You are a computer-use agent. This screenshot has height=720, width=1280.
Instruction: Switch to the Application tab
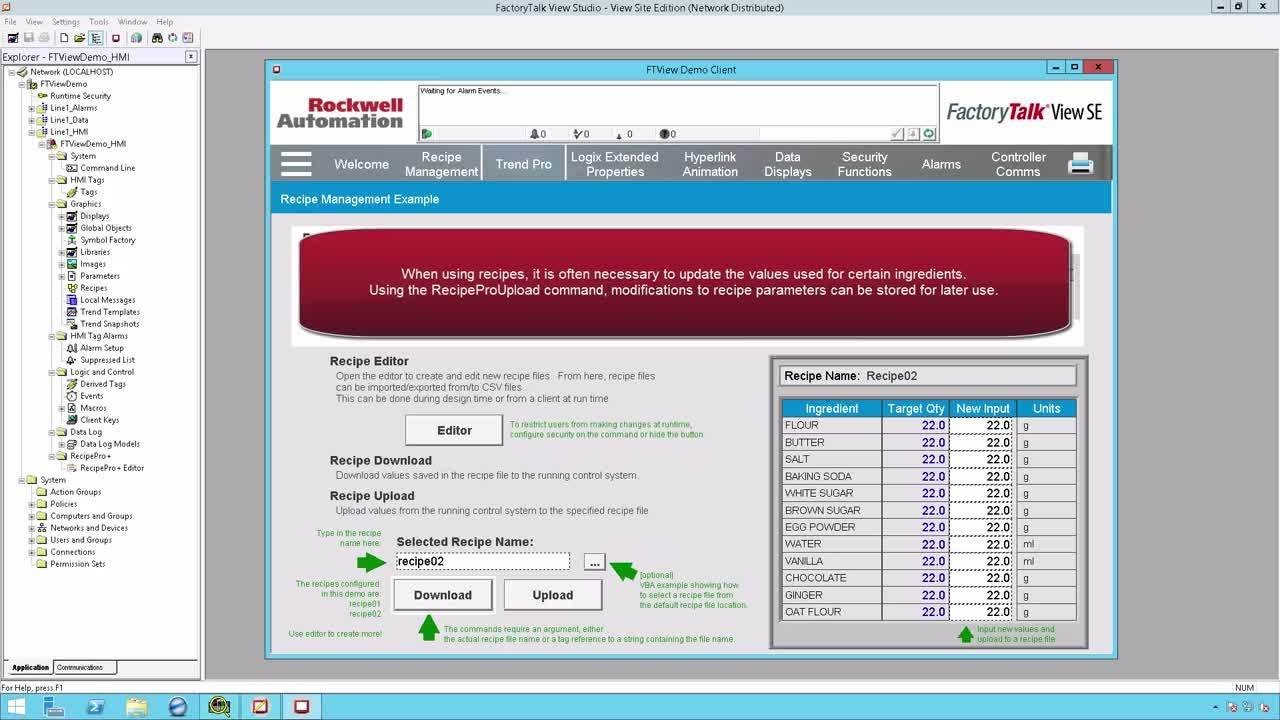pos(30,667)
